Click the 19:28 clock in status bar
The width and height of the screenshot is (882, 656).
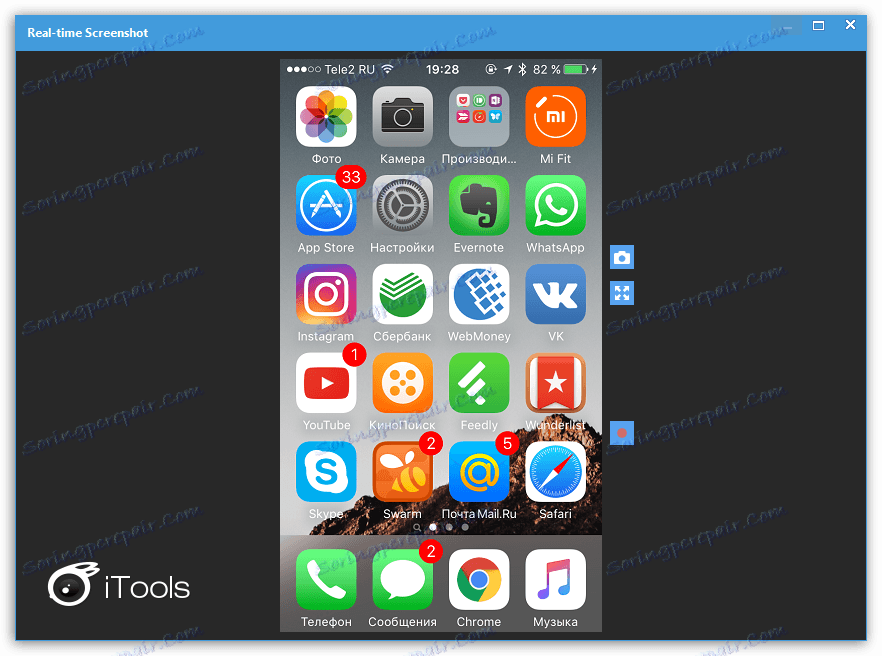point(442,69)
